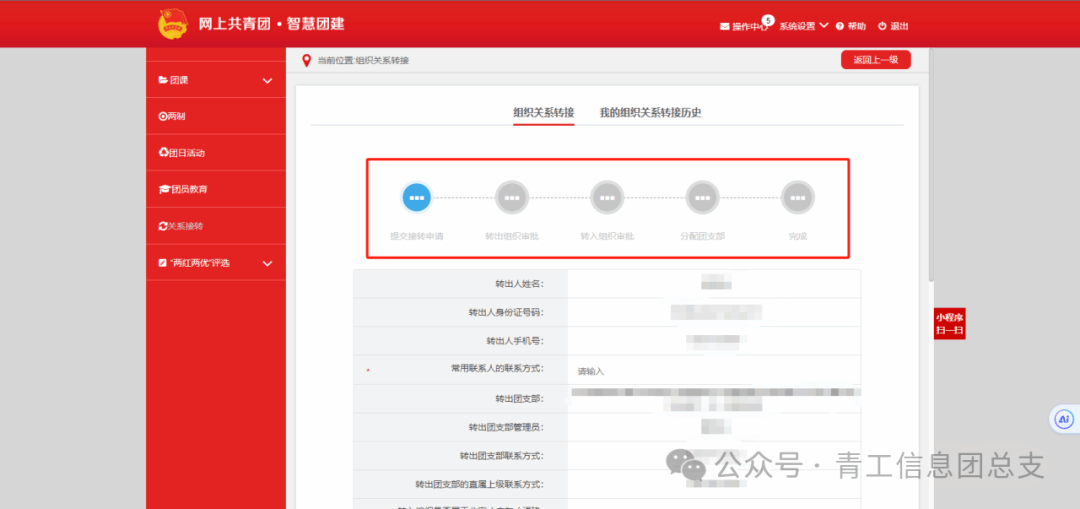Viewport: 1080px width, 509px height.
Task: Click 退出 power icon to log out
Action: coord(882,26)
